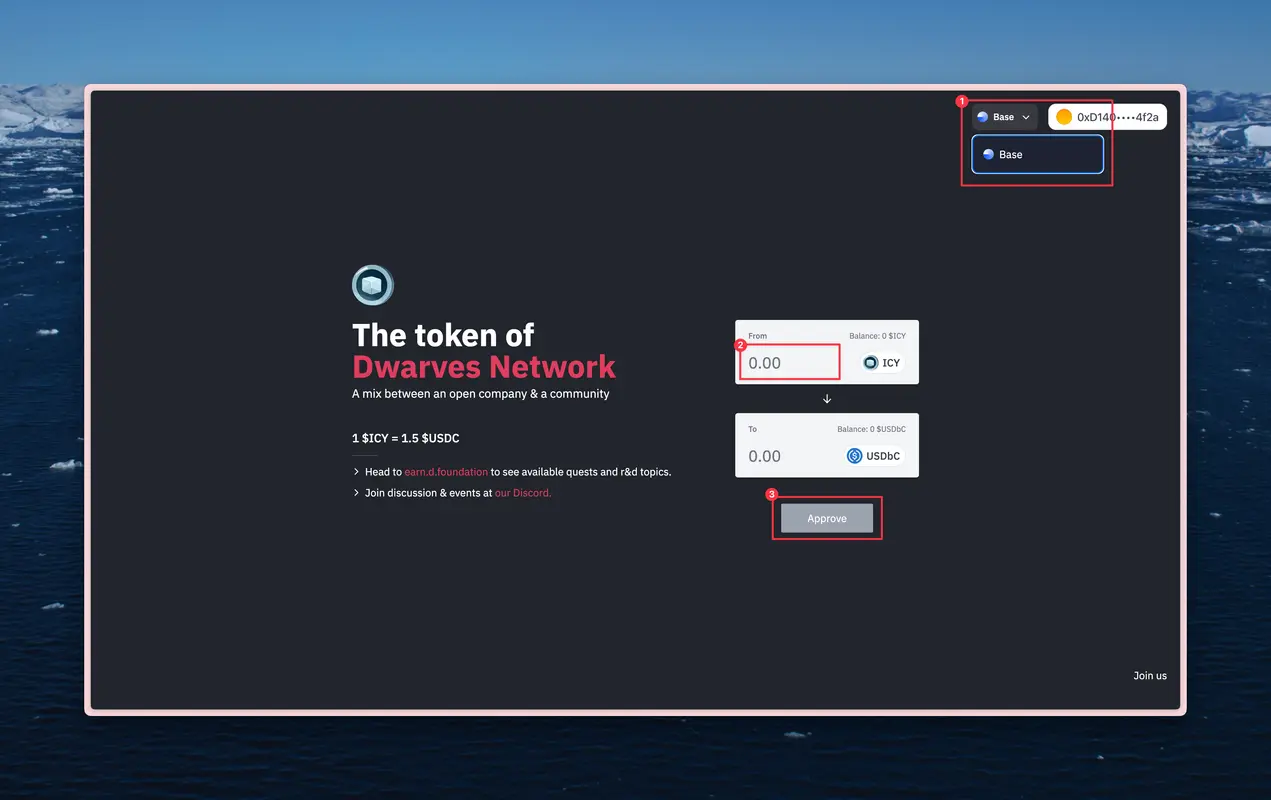This screenshot has width=1271, height=800.
Task: Focus the From amount input field
Action: tap(790, 363)
